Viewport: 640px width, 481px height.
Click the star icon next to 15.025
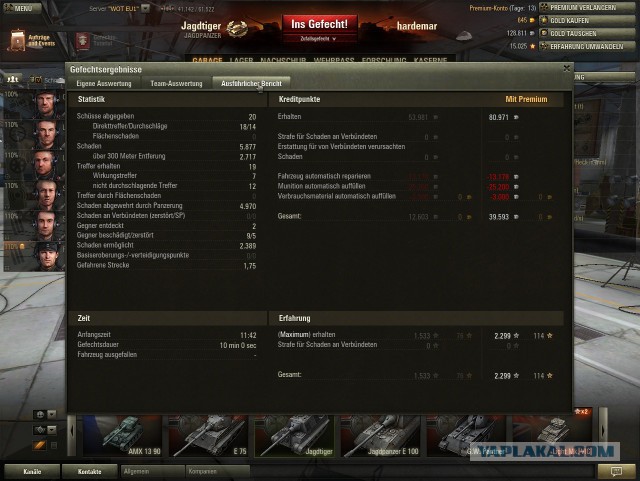(532, 46)
